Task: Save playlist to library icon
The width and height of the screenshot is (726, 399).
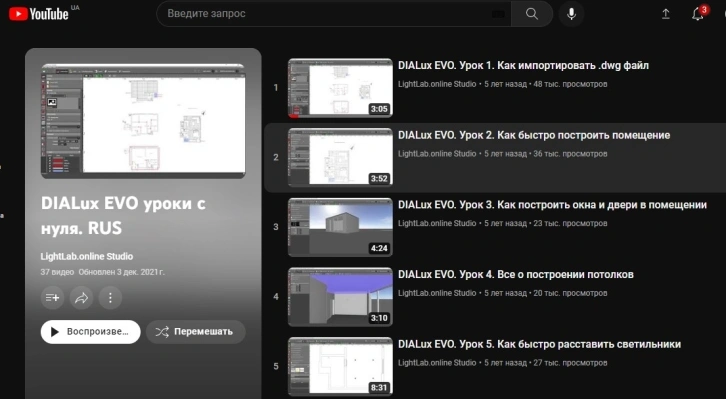Action: point(52,298)
